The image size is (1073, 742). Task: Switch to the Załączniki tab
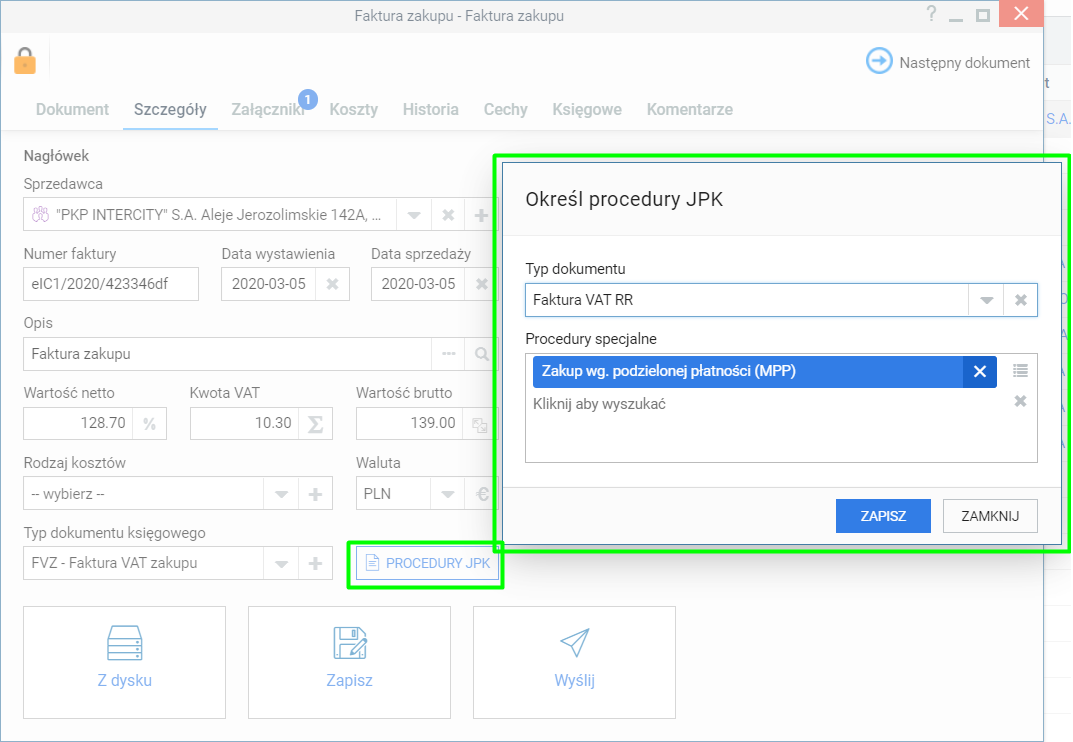click(x=268, y=110)
